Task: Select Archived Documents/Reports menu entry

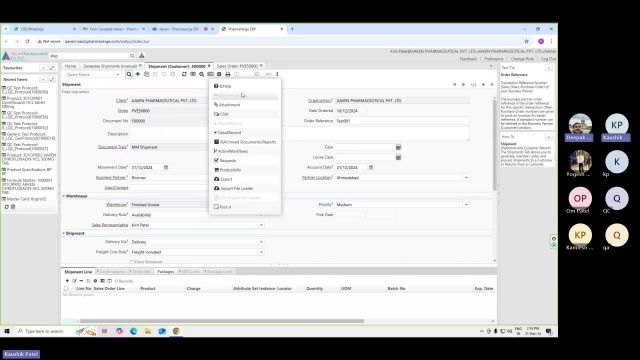Action: tap(245, 142)
